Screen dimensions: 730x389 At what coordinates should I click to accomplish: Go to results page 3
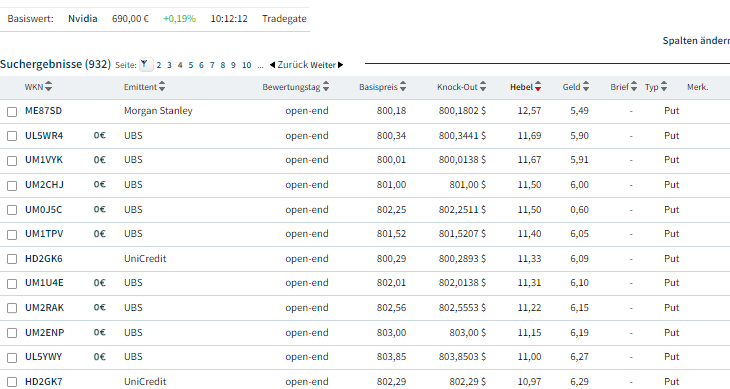(169, 65)
